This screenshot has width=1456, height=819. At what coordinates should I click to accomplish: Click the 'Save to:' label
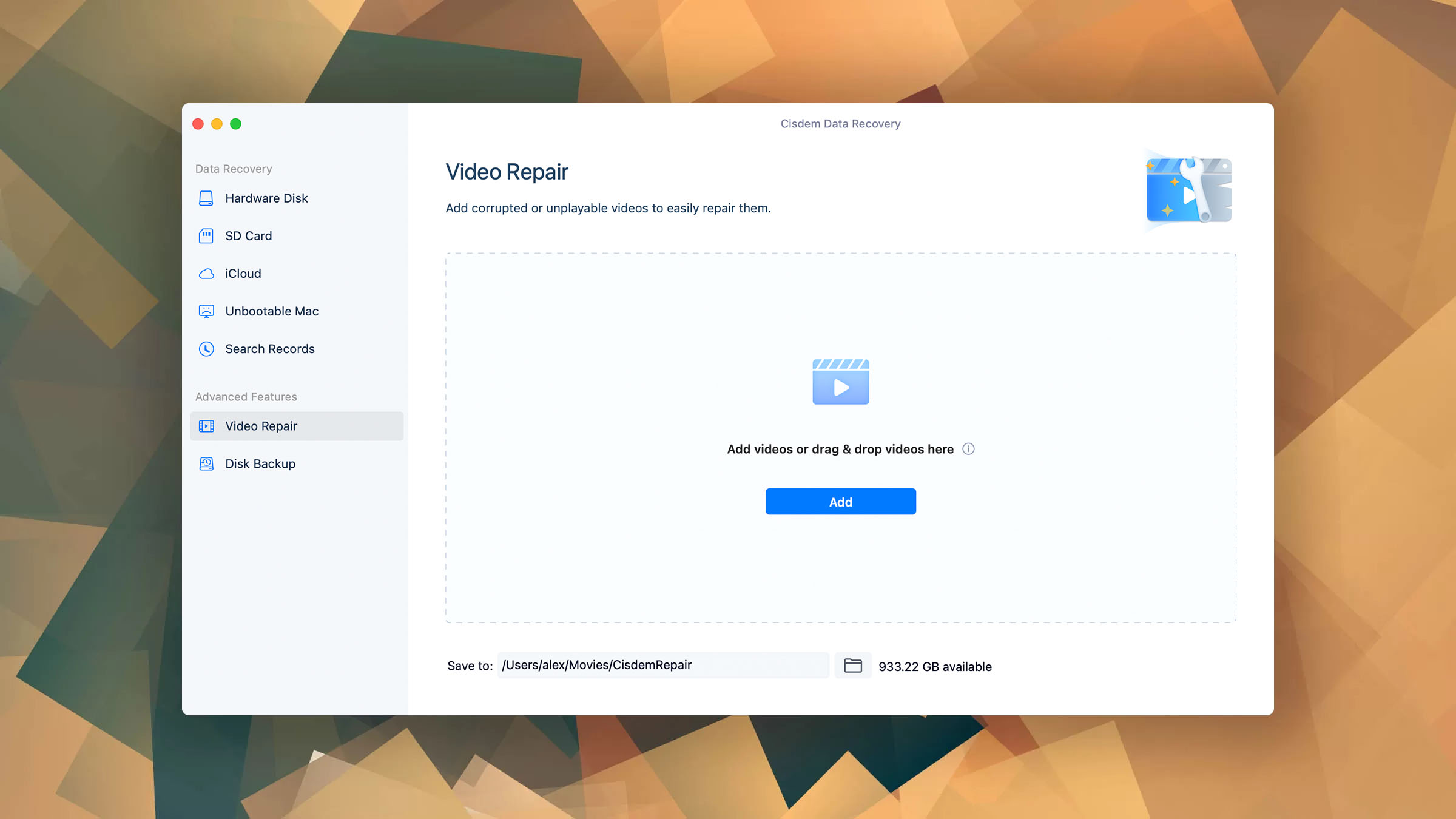pyautogui.click(x=470, y=666)
